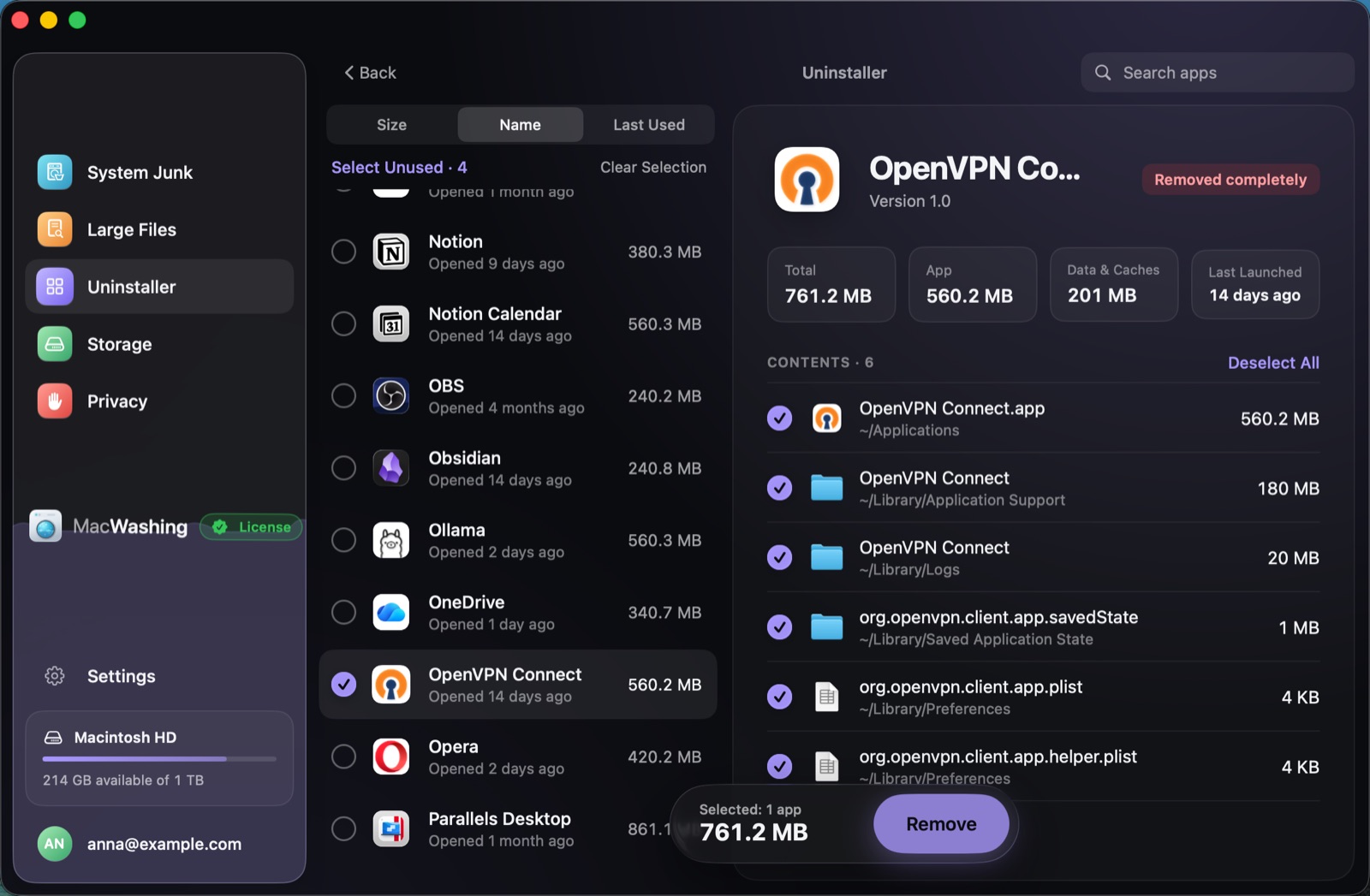Select the OneDrive checkbox

tap(343, 613)
